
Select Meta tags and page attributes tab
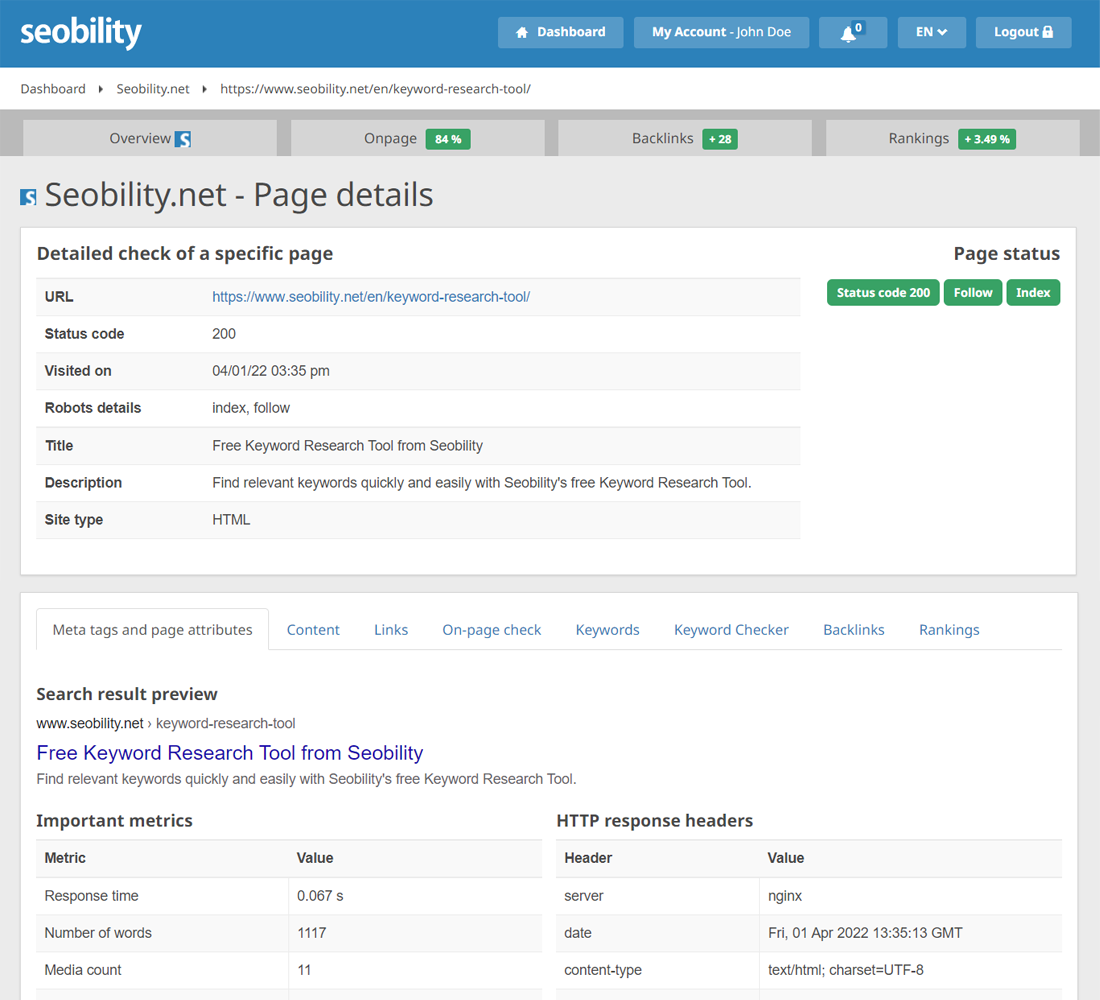coord(152,629)
